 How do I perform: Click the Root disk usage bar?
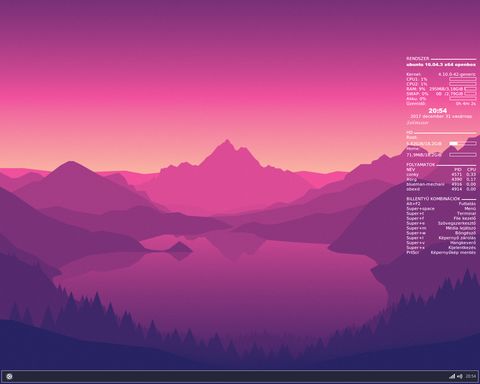tap(463, 143)
